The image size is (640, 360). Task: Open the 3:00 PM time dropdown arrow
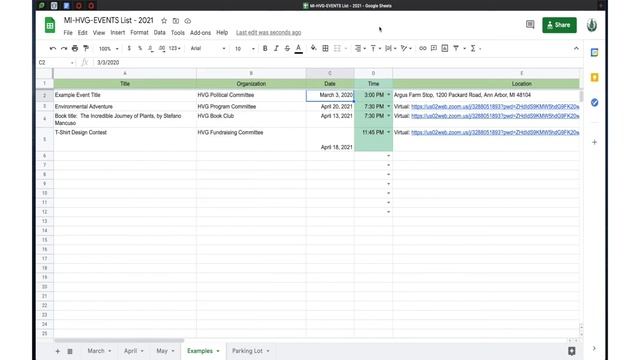[x=389, y=95]
